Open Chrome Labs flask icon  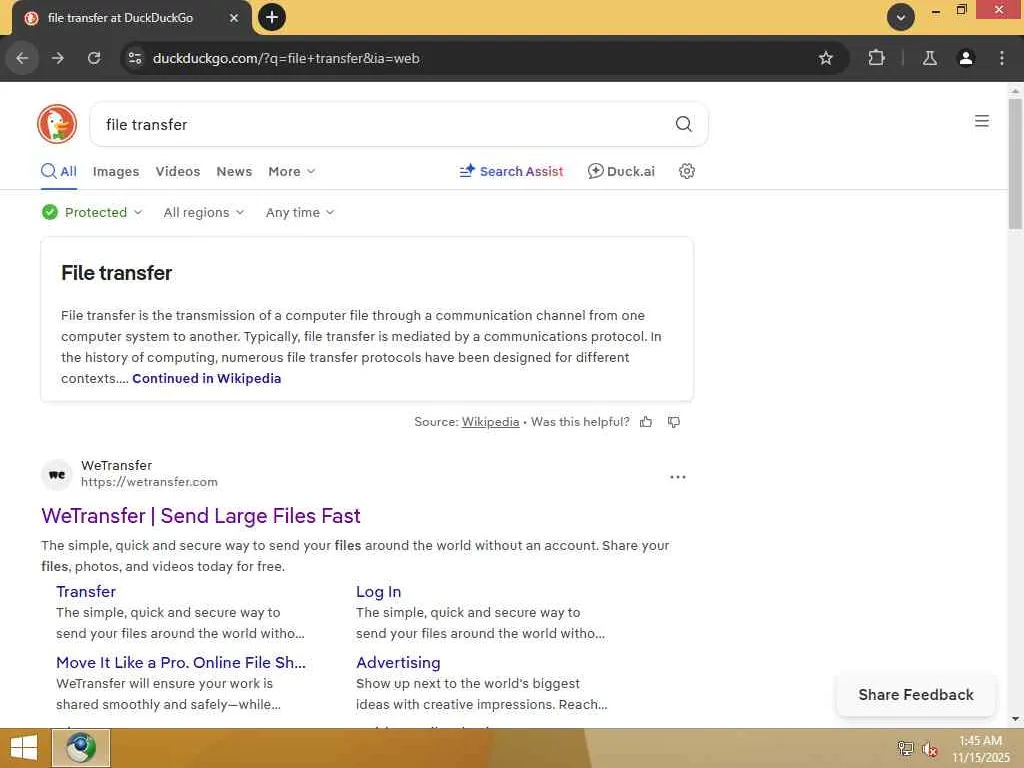[x=929, y=58]
